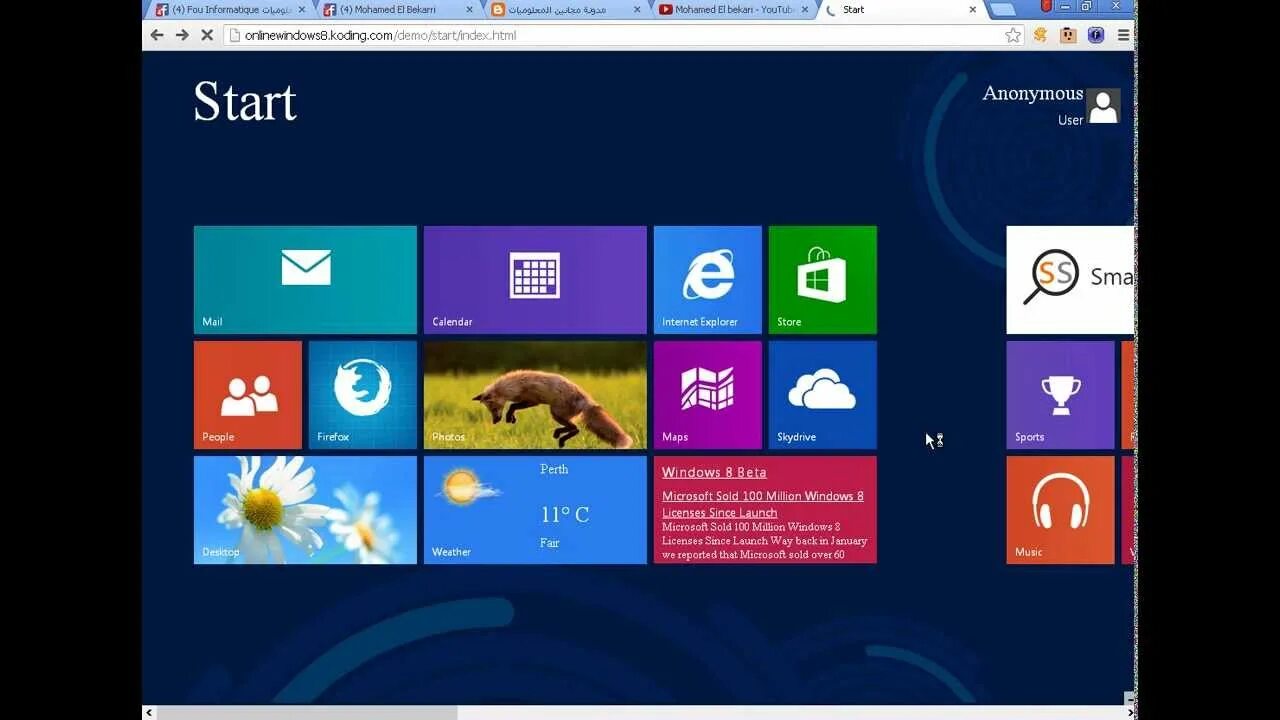Open the Maps tile
The width and height of the screenshot is (1280, 720).
tap(708, 395)
